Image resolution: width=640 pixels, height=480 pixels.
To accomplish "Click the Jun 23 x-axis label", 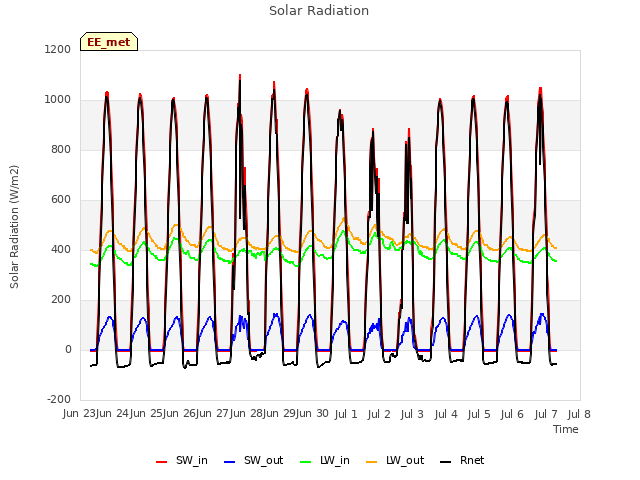I will click(79, 414).
